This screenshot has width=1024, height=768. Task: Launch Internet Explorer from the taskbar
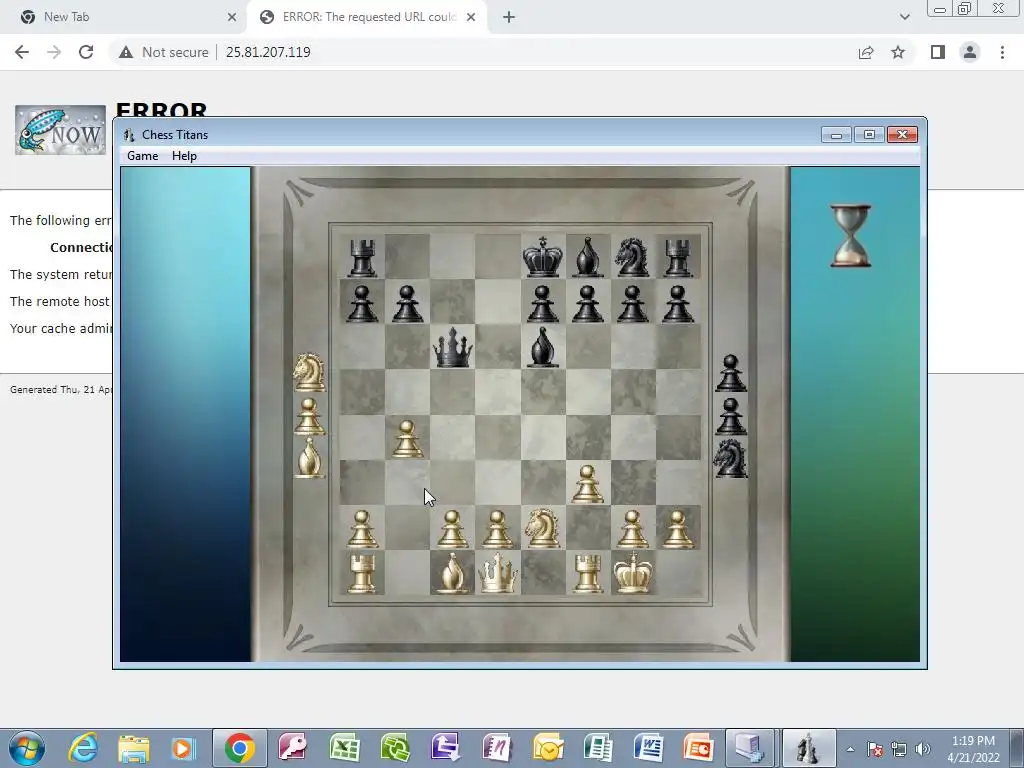84,748
